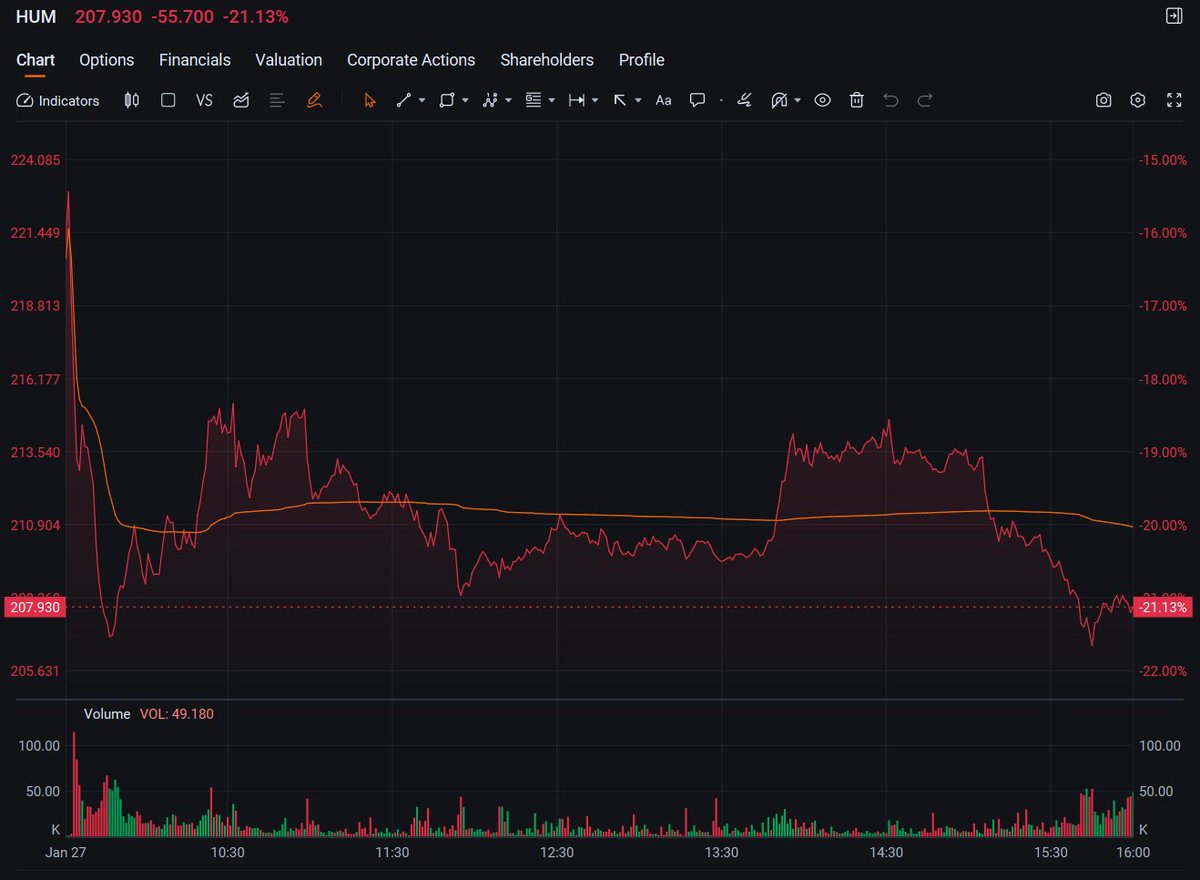Select the trend line drawing tool
The image size is (1200, 880).
[x=404, y=100]
